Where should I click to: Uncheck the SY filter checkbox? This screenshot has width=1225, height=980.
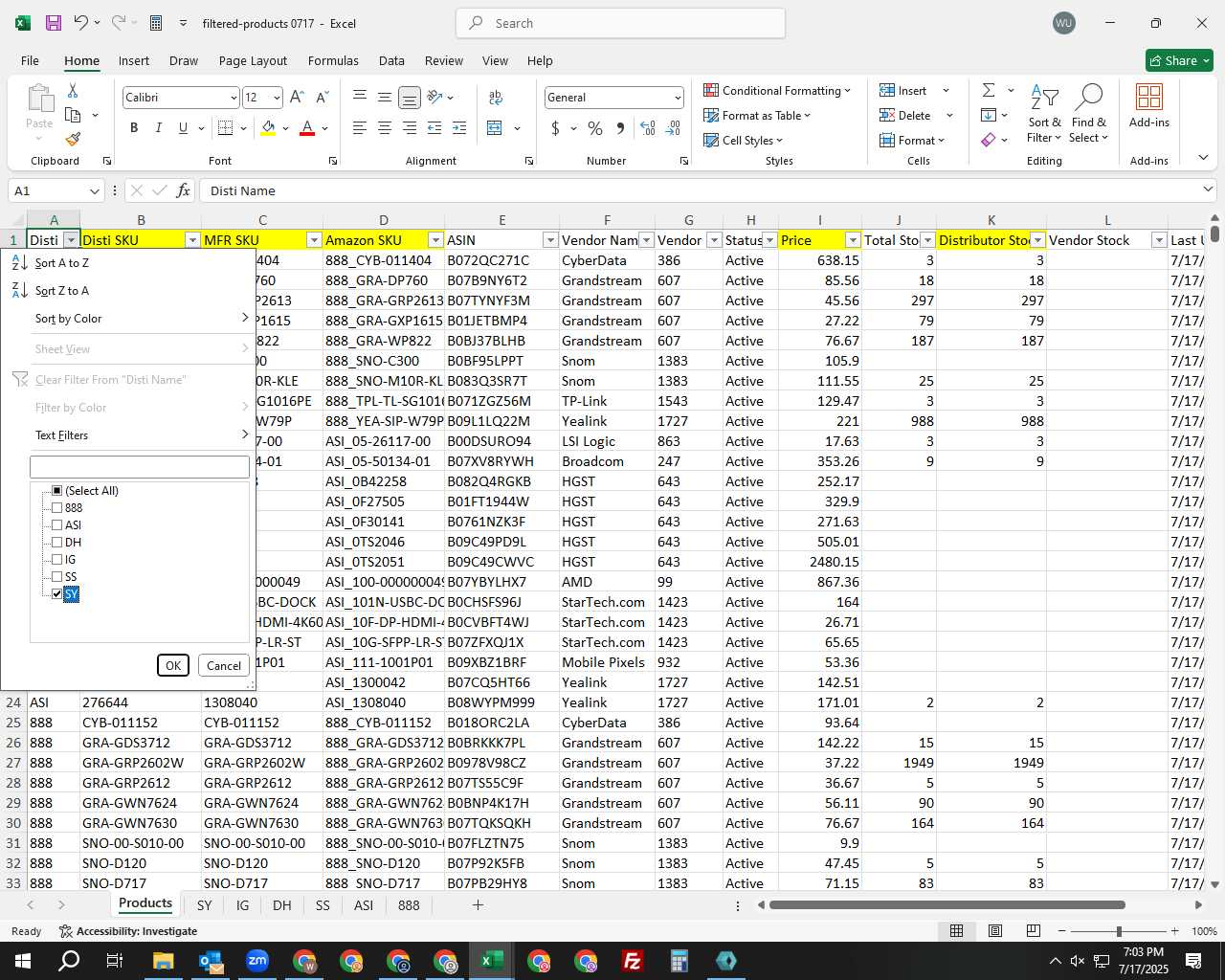tap(56, 593)
